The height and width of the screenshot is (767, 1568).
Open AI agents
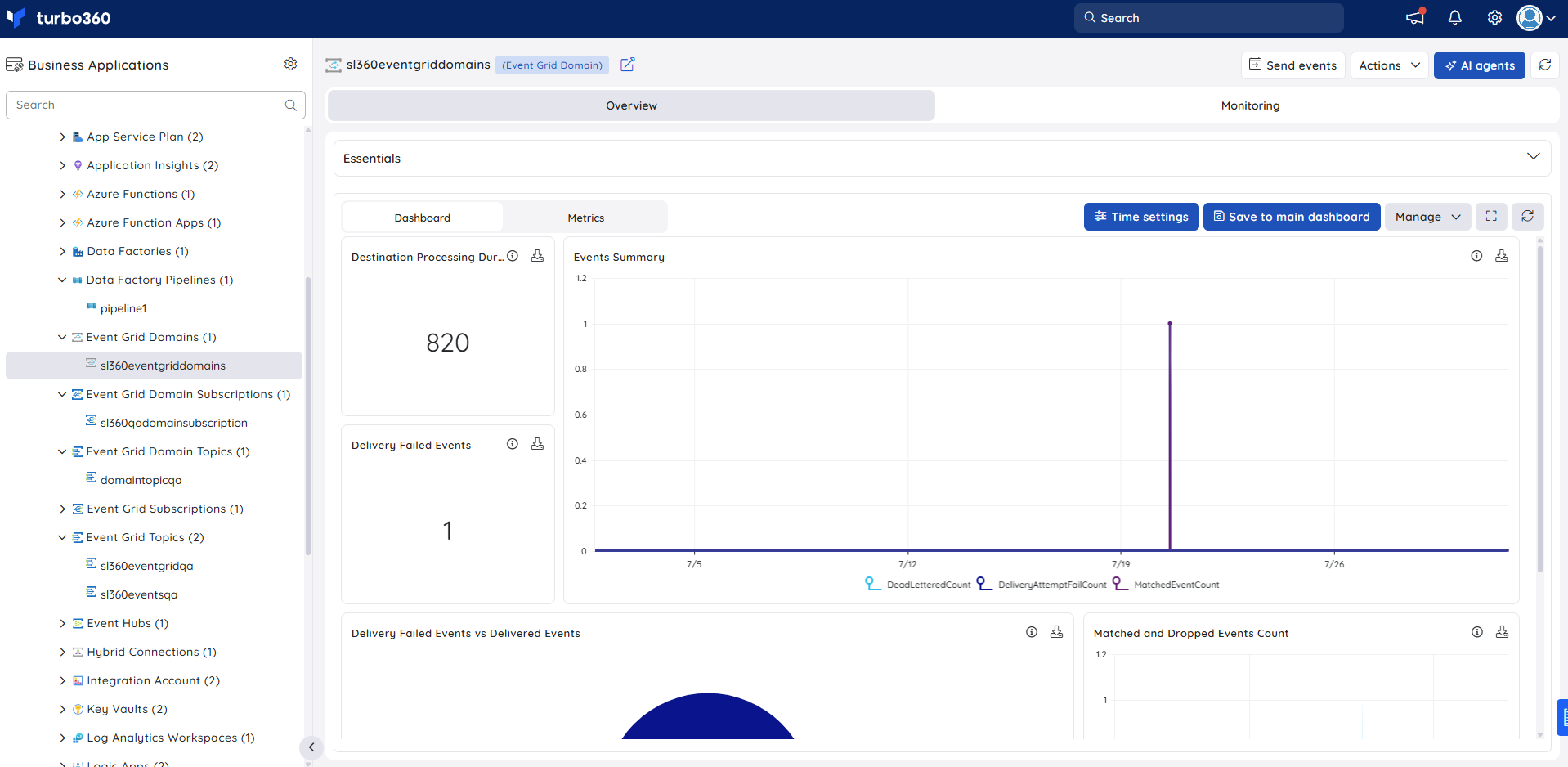pos(1479,65)
